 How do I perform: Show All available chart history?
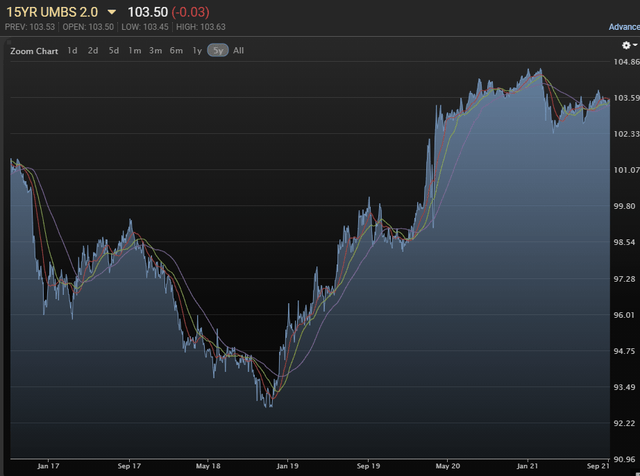[238, 51]
